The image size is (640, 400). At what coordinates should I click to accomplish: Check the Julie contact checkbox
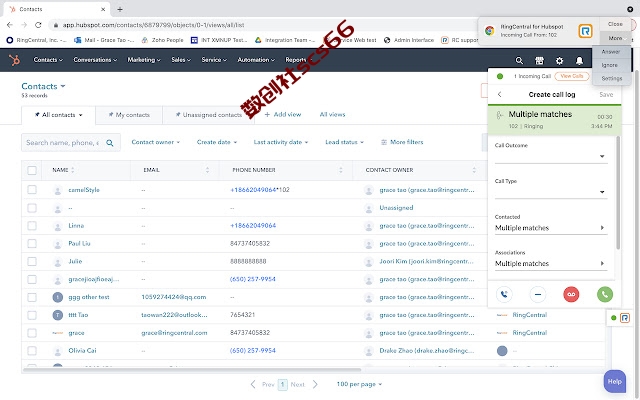point(32,262)
